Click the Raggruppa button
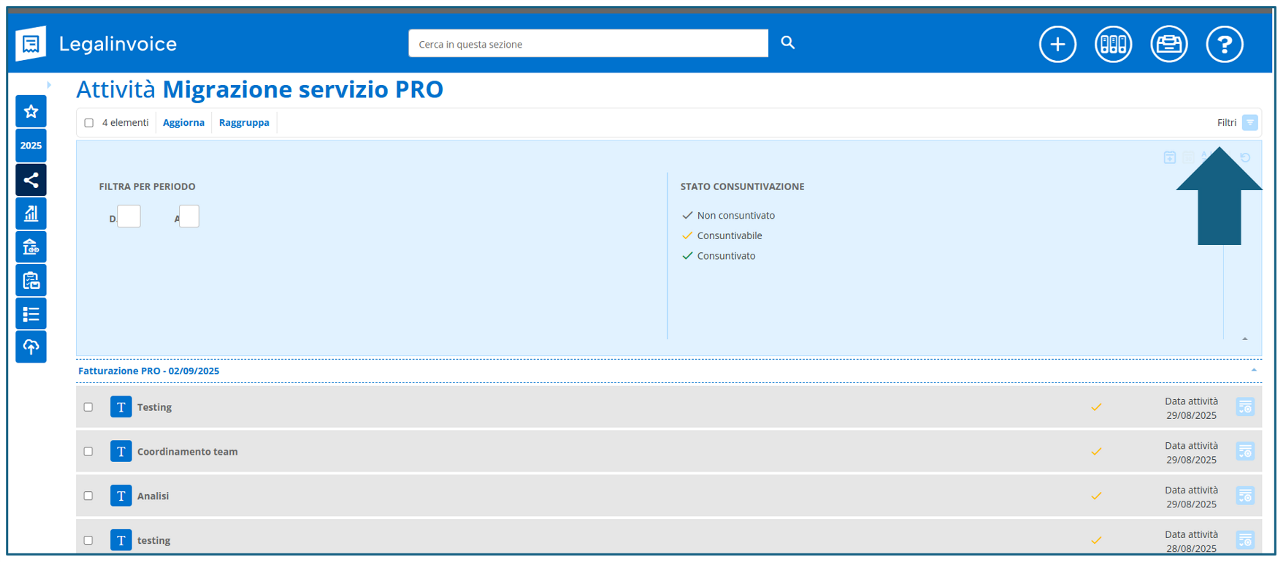This screenshot has width=1280, height=562. pos(244,123)
